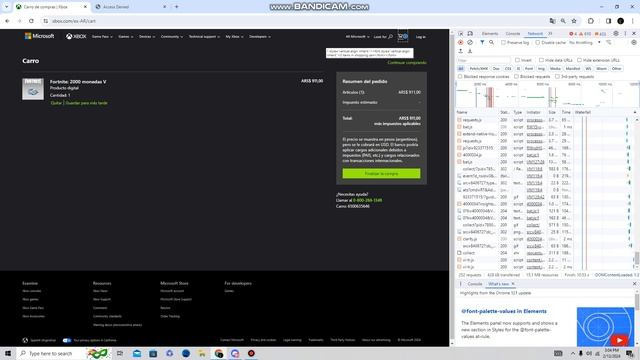Open Network panel settings gear
The width and height of the screenshot is (640, 360).
[x=634, y=42]
